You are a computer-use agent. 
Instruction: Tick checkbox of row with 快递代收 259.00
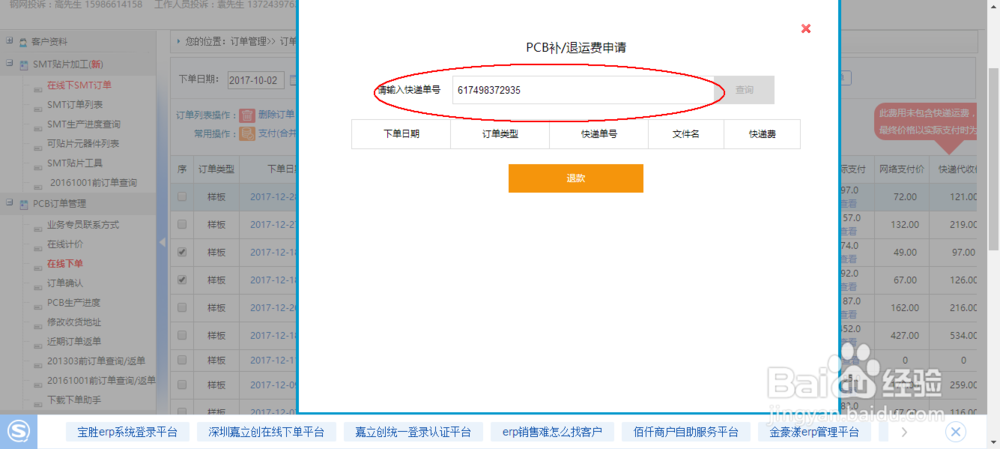click(x=182, y=385)
